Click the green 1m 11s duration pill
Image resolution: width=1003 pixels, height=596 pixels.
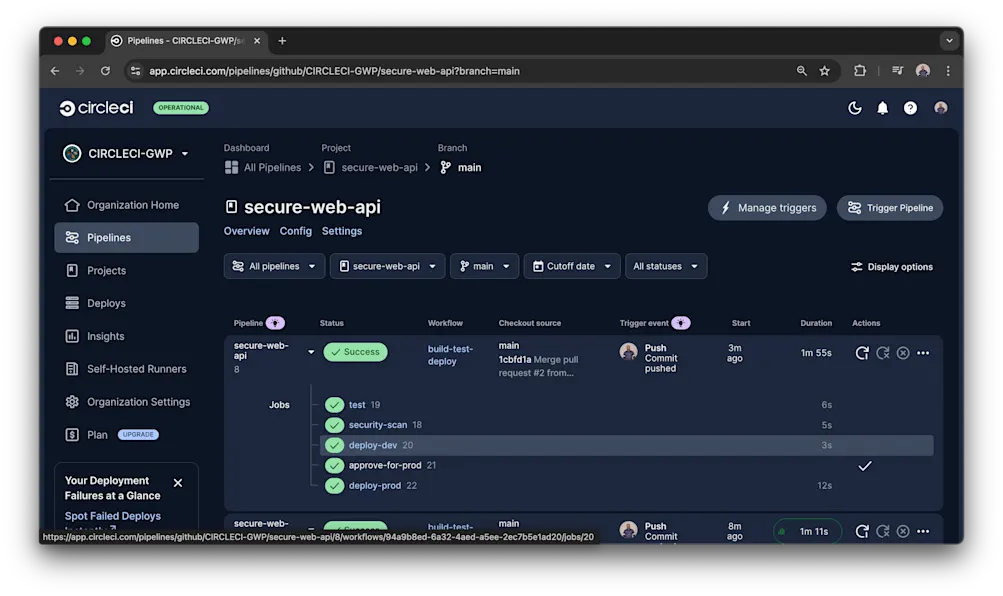coord(806,531)
